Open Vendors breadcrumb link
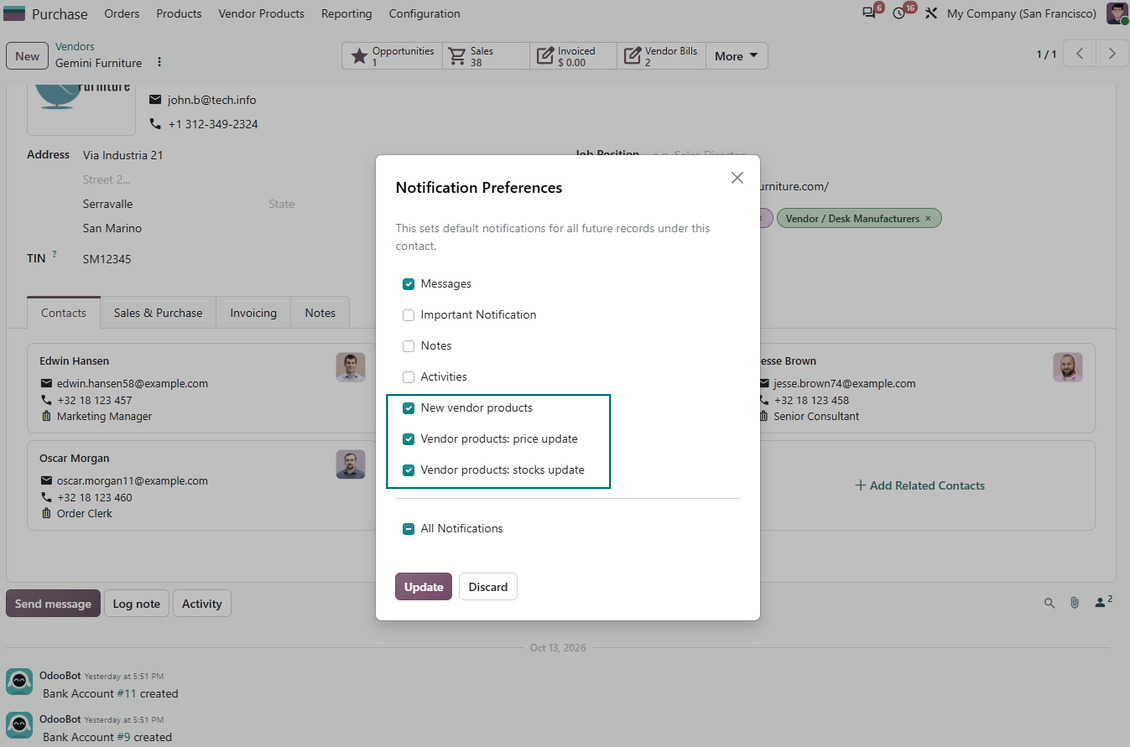 pyautogui.click(x=74, y=46)
